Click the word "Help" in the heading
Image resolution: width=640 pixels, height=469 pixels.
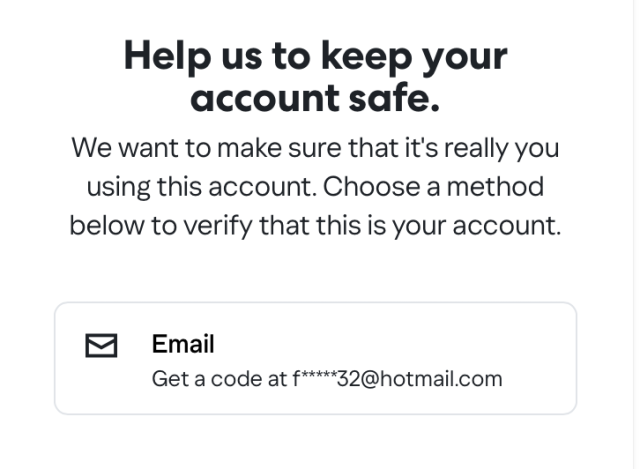click(167, 57)
